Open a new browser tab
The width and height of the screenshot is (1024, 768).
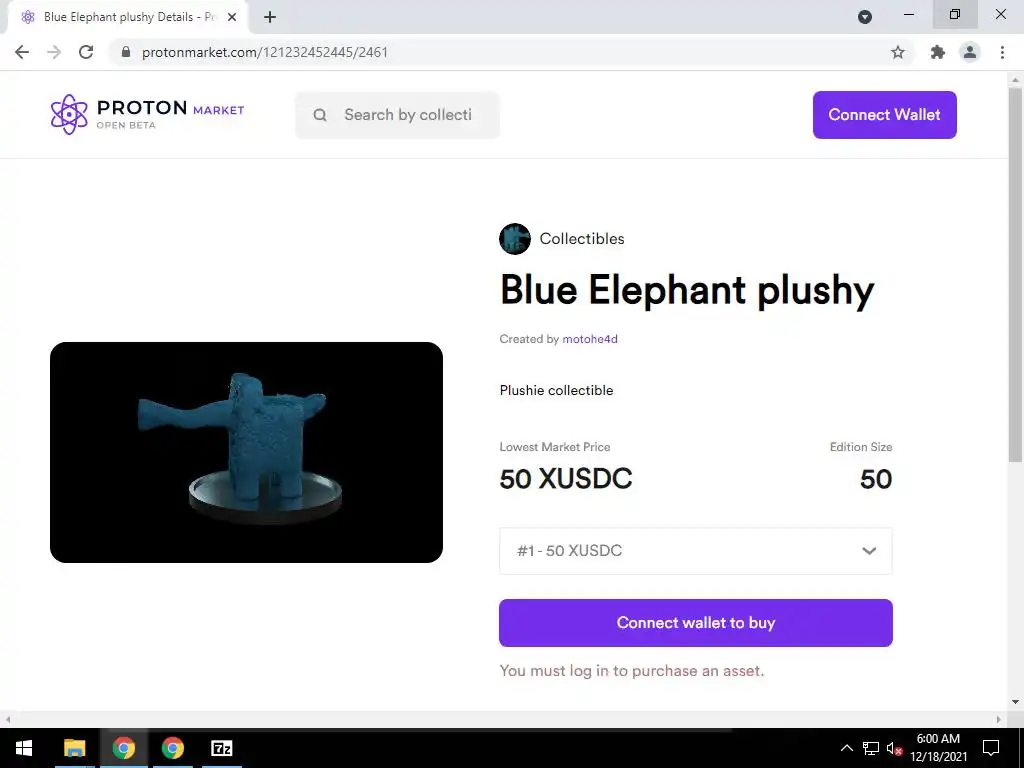[270, 17]
